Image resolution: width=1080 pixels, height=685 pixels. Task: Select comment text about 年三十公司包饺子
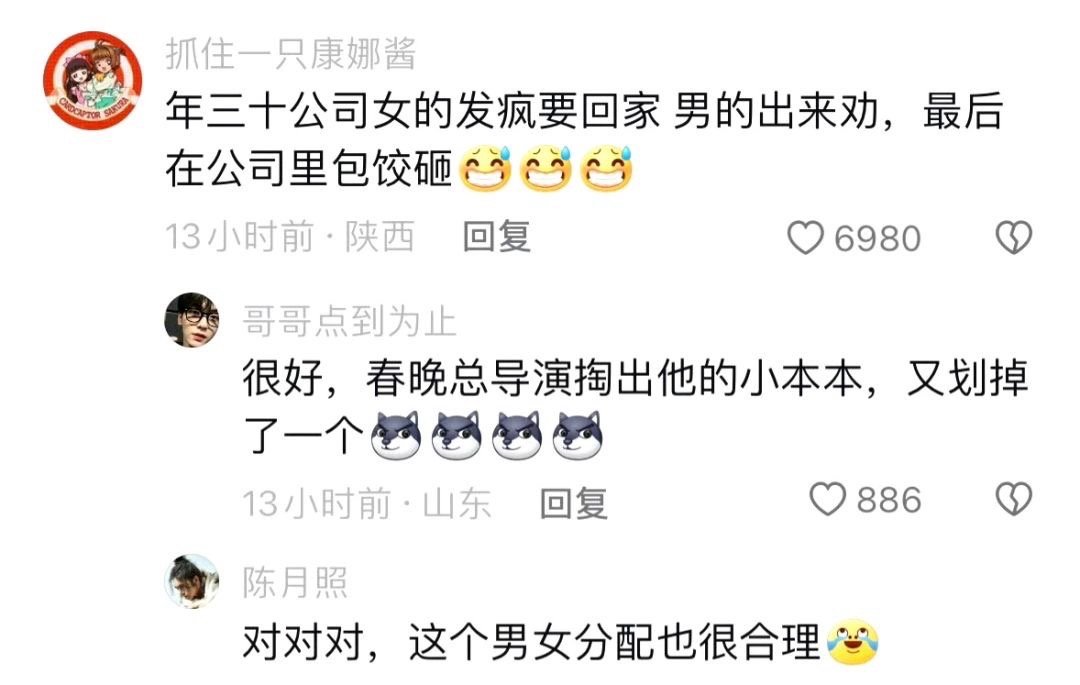[584, 140]
